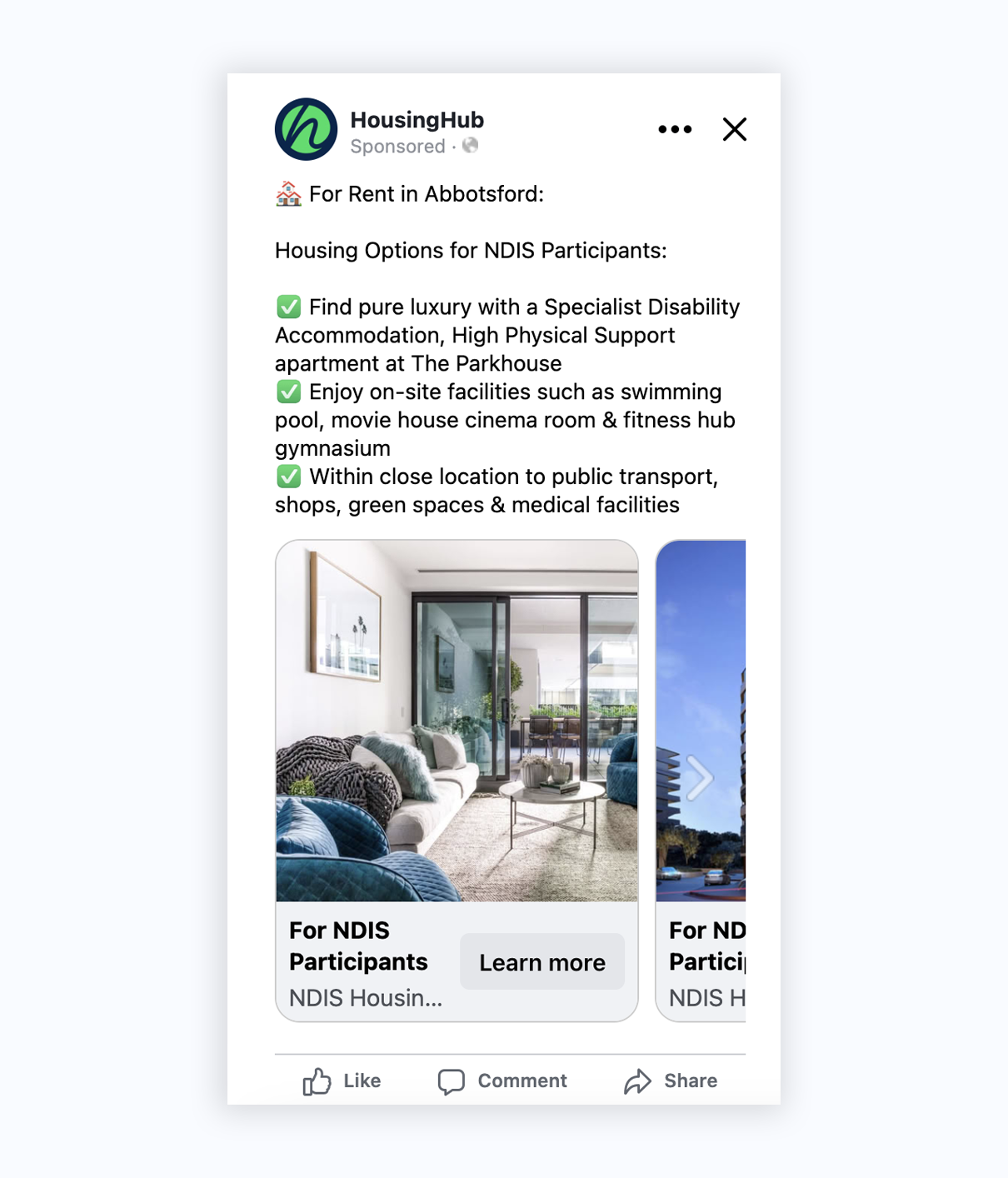Click the speech bubble Comment icon
The width and height of the screenshot is (1008, 1178).
click(x=451, y=1081)
